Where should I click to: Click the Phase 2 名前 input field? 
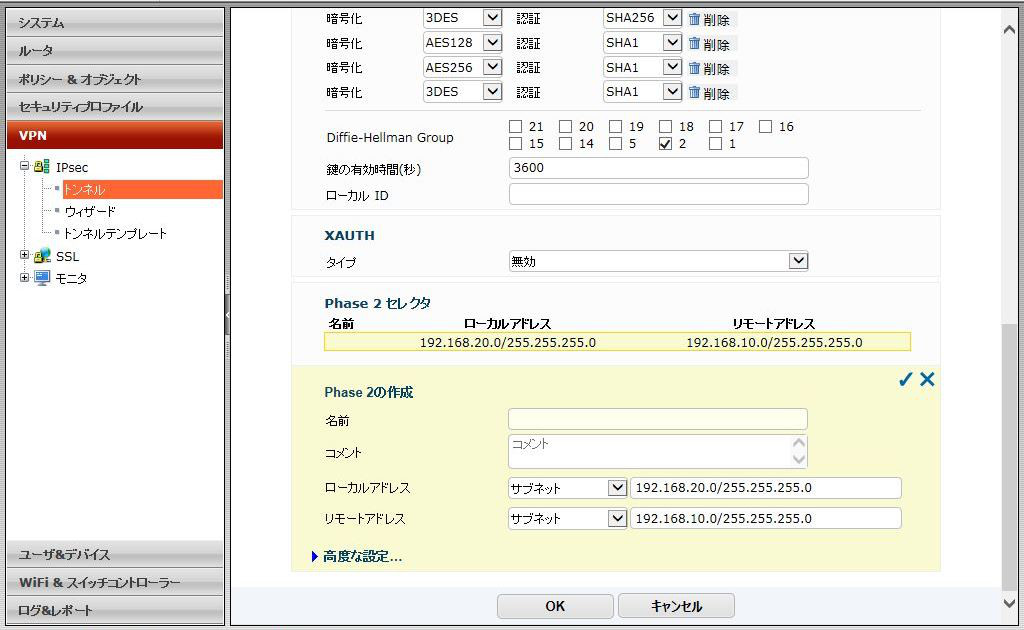click(x=657, y=420)
